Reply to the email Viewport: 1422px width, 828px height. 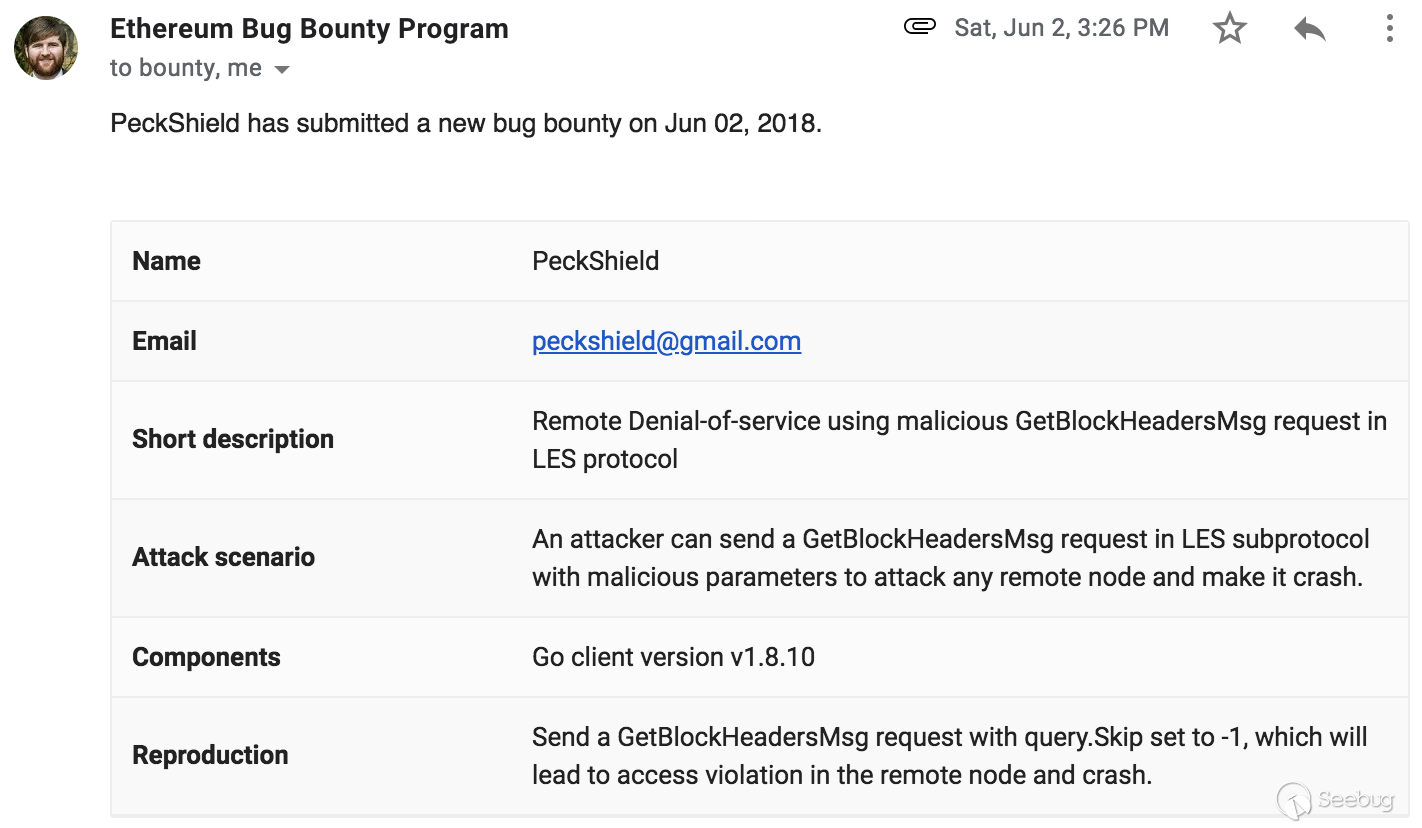point(1309,29)
